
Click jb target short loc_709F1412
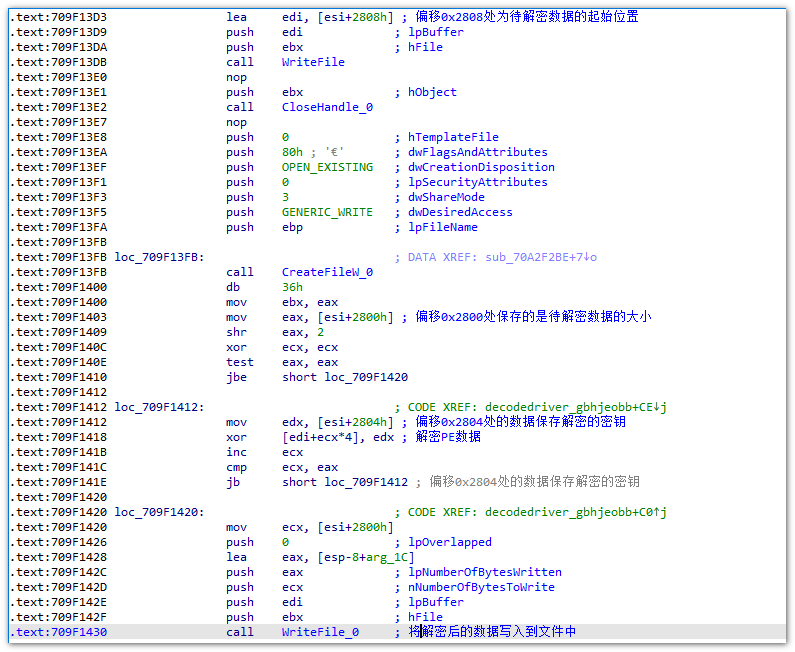[x=345, y=482]
